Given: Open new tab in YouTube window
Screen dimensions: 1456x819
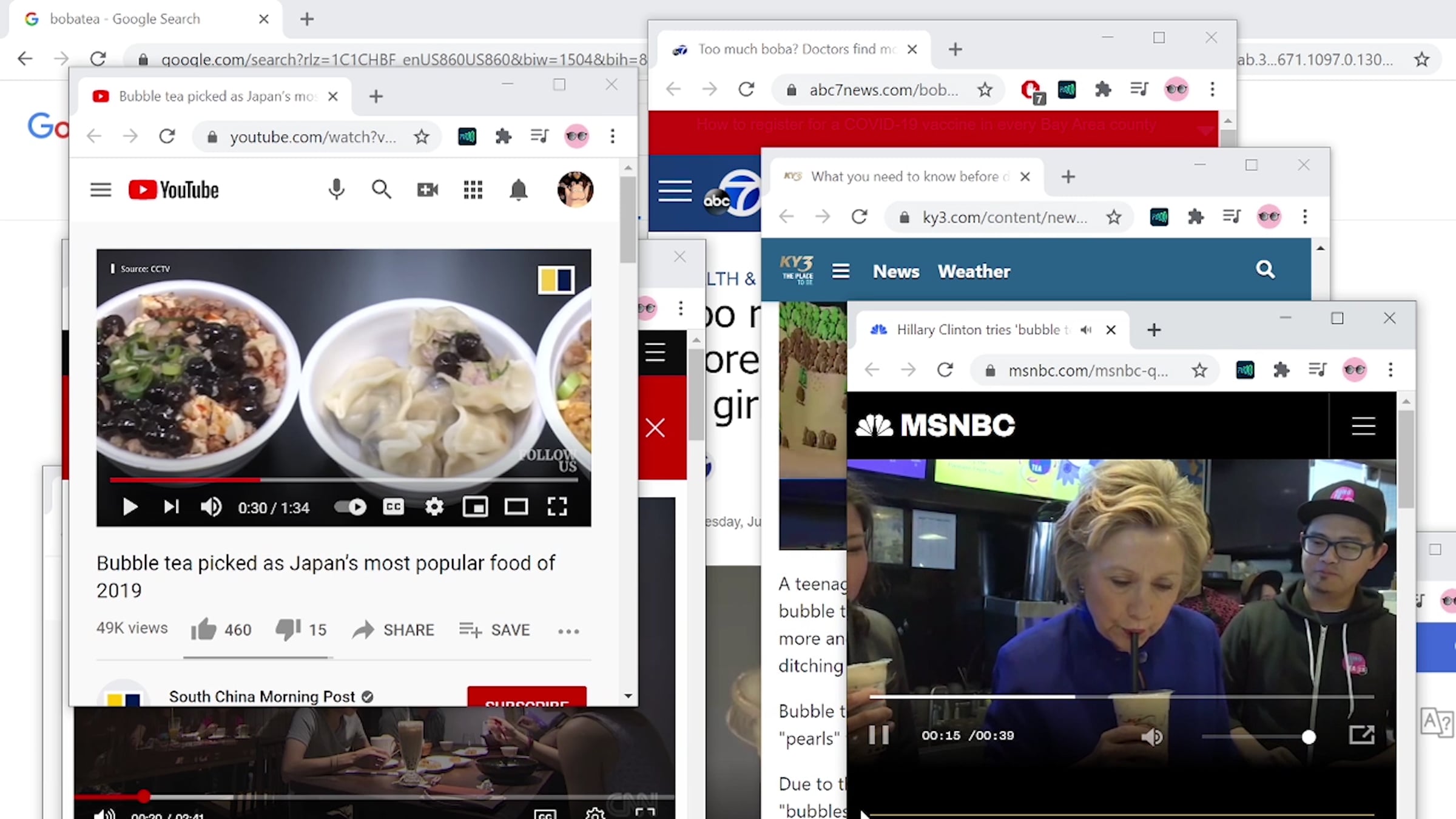Looking at the screenshot, I should [x=376, y=96].
